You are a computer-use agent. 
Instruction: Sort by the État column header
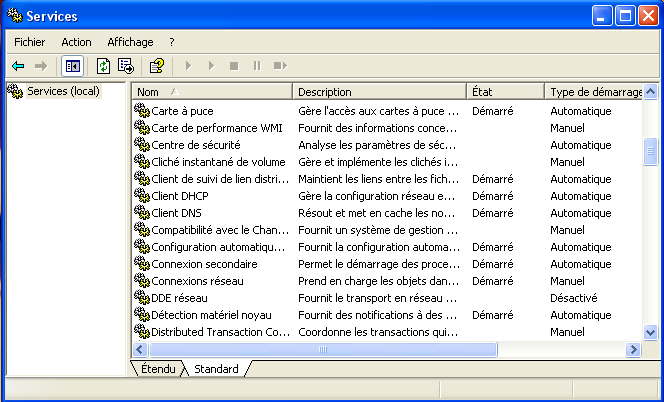[x=506, y=92]
